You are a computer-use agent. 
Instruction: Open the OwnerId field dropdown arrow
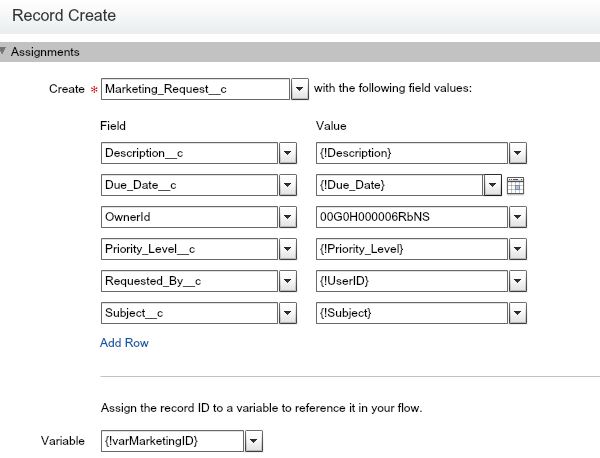pyautogui.click(x=287, y=218)
